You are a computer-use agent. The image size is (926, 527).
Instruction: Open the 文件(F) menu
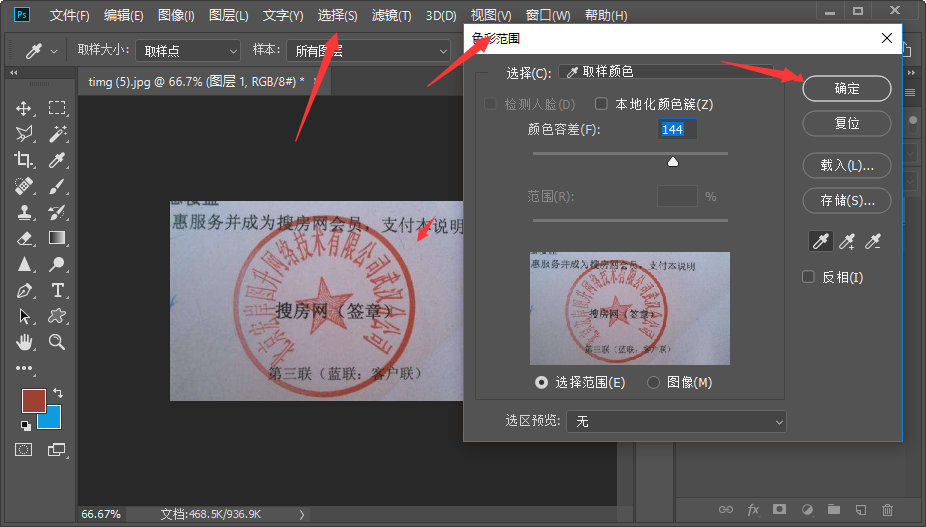pos(69,15)
